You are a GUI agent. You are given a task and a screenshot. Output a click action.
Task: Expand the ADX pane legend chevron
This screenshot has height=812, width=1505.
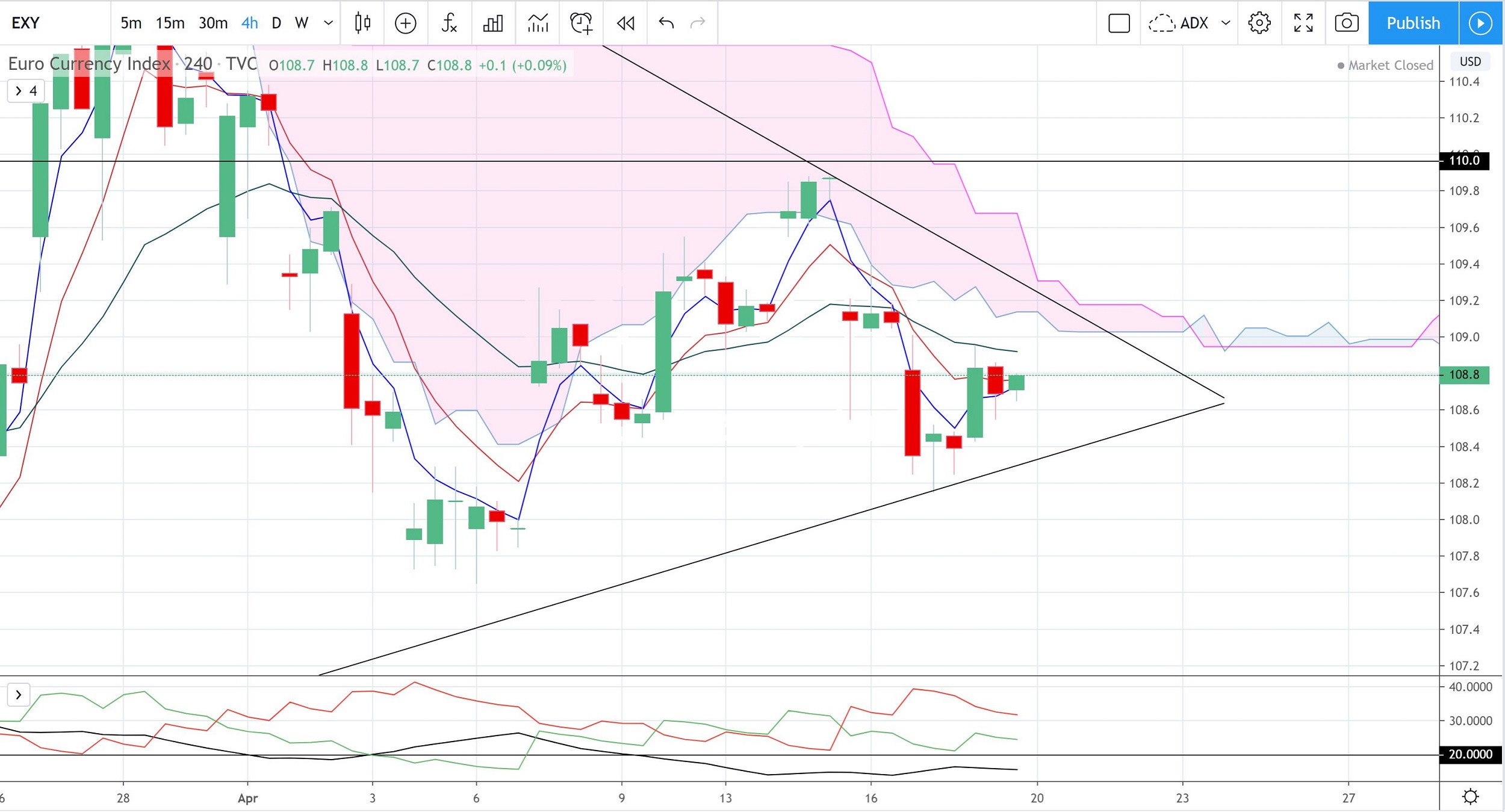coord(19,695)
